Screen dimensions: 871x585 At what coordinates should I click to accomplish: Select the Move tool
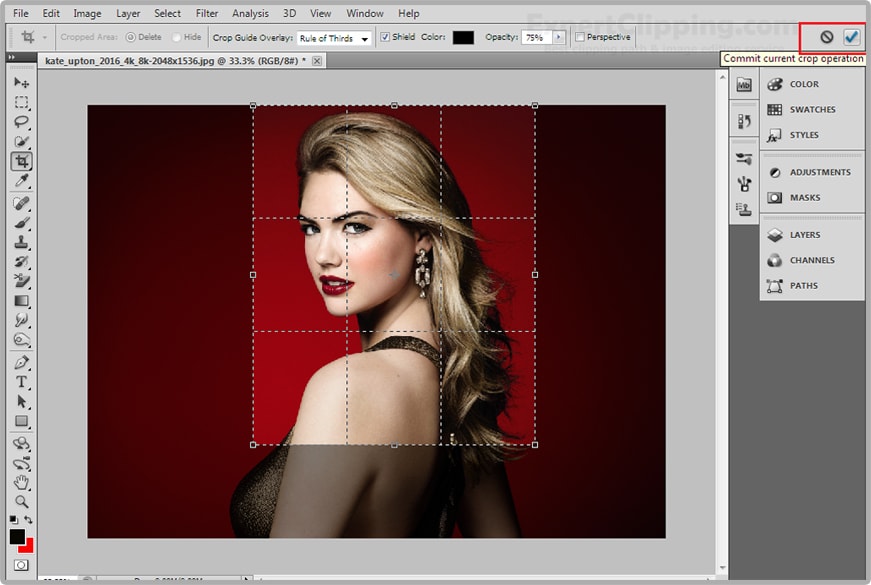tap(21, 82)
